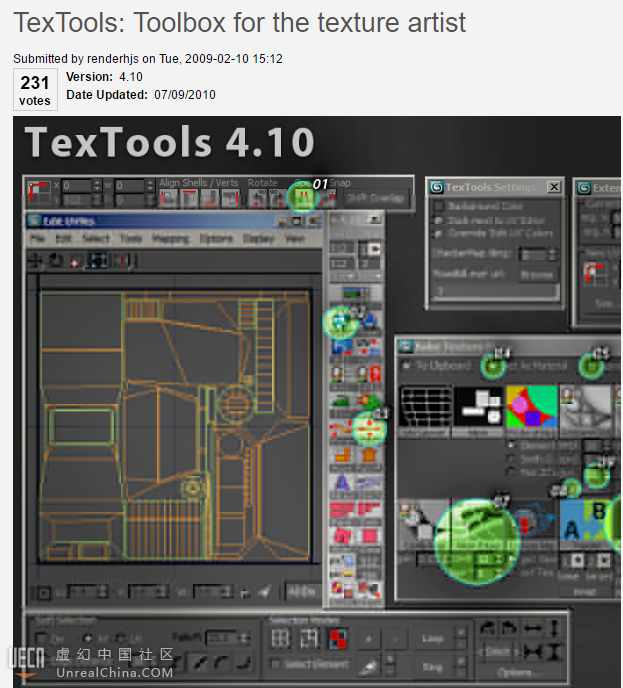The height and width of the screenshot is (688, 623).
Task: Select the Move tool in Edit UVWs toolbar
Action: click(35, 261)
